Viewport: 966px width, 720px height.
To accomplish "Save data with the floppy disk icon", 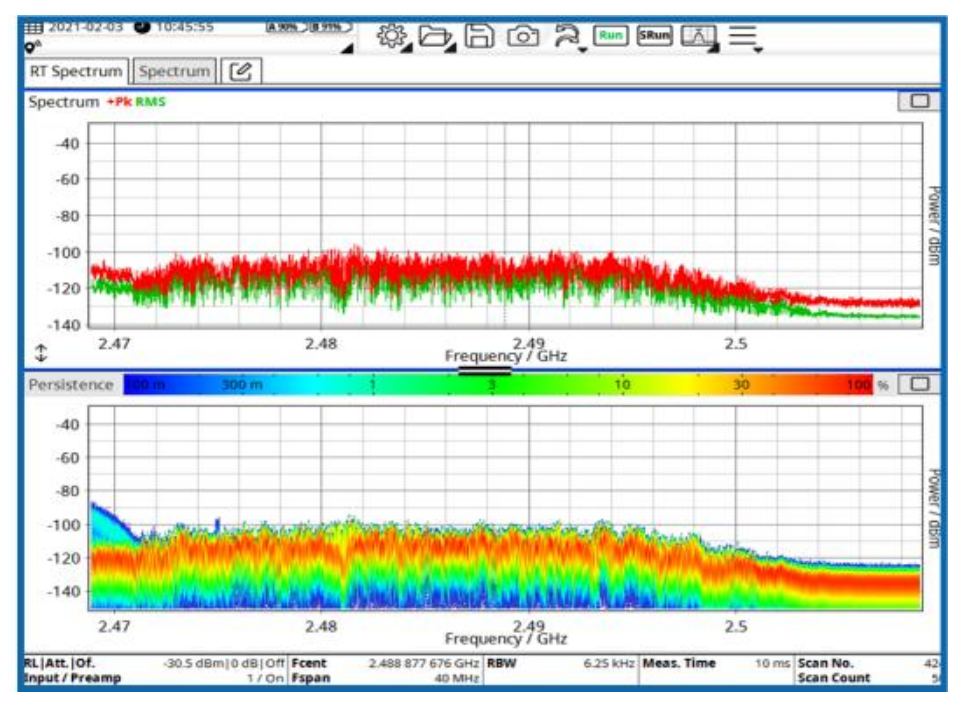I will [479, 36].
